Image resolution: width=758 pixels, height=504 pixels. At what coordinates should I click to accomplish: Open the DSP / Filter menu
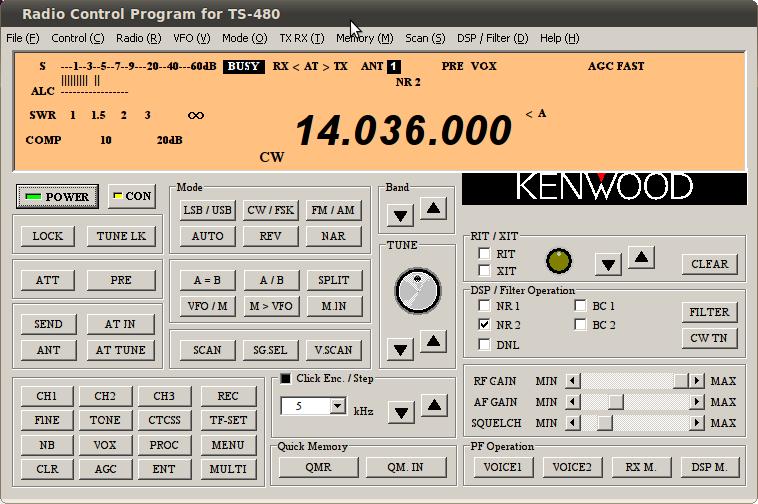click(493, 38)
